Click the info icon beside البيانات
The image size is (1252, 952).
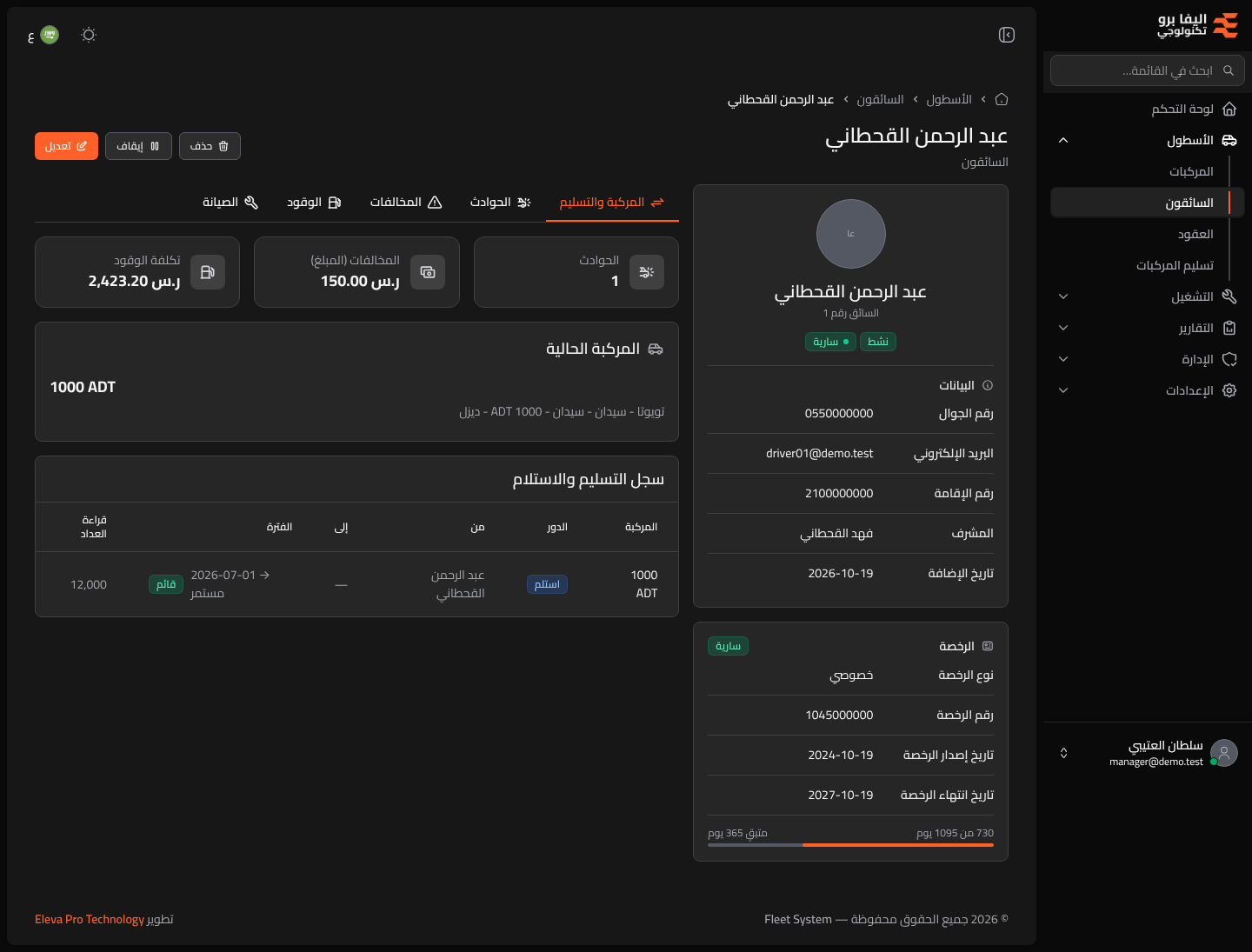988,385
